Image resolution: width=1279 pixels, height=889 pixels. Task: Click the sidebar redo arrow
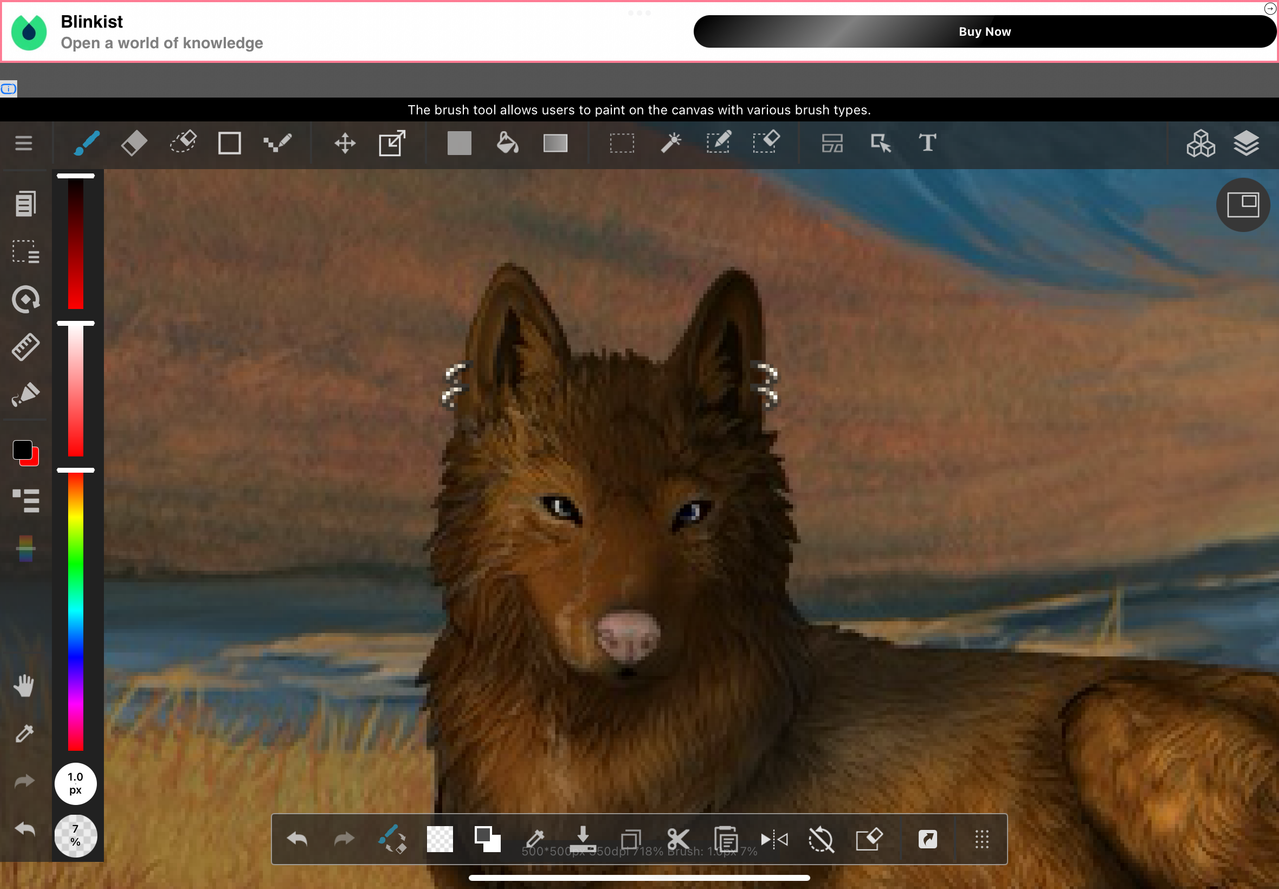24,781
